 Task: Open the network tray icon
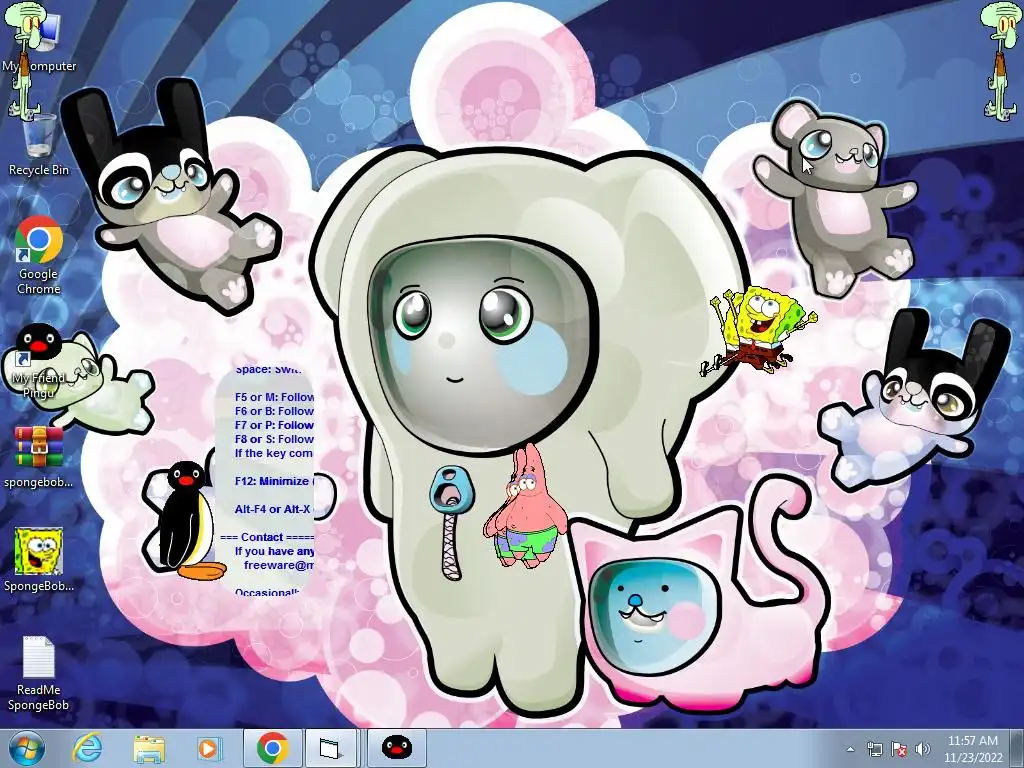click(x=874, y=749)
